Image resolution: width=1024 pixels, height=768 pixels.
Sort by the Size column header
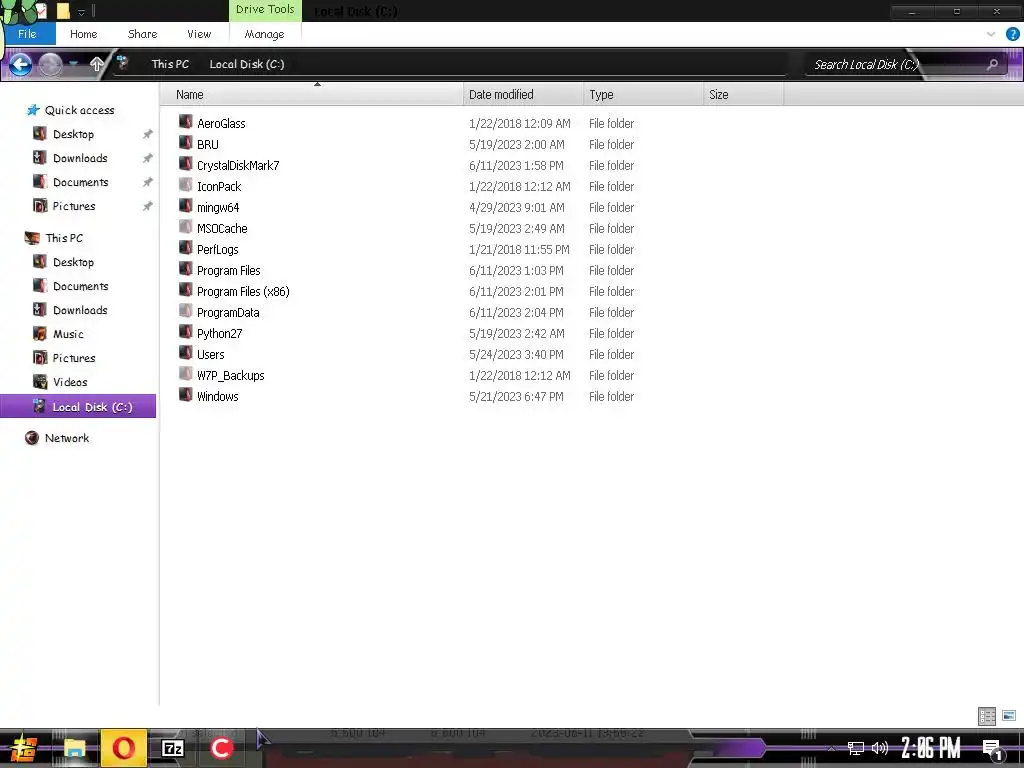744,95
